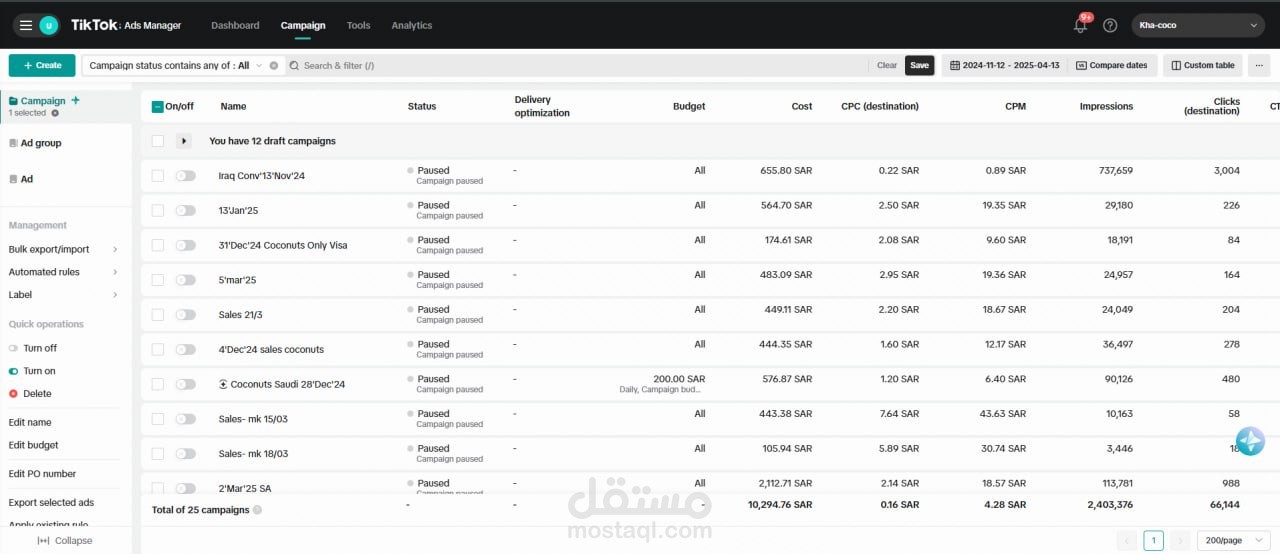
Task: Open the Campaign top navigation tab
Action: pyautogui.click(x=303, y=25)
